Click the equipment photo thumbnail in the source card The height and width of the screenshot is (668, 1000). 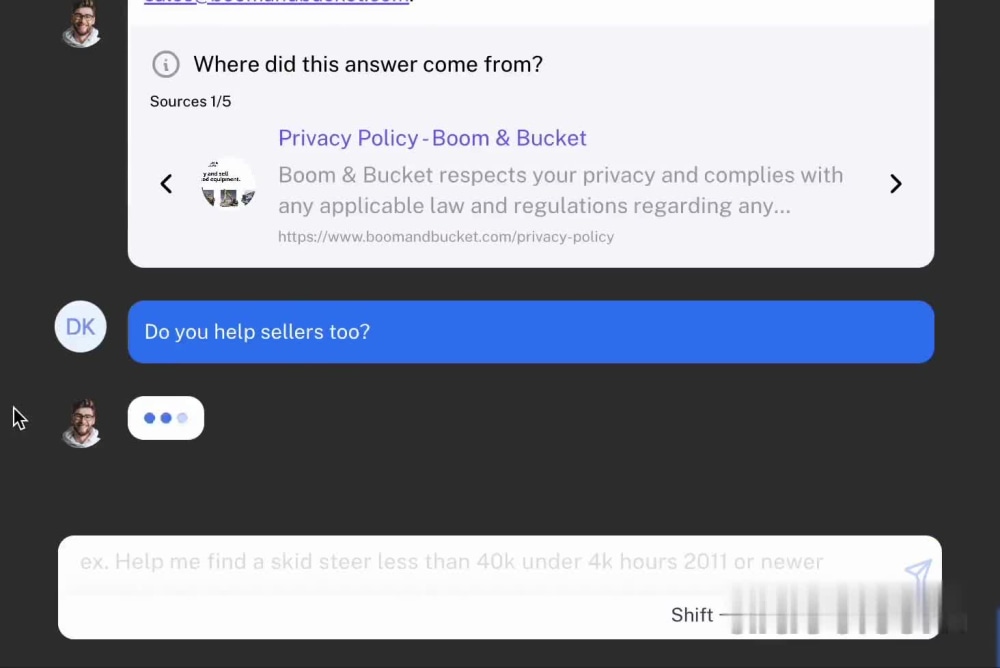tap(227, 183)
